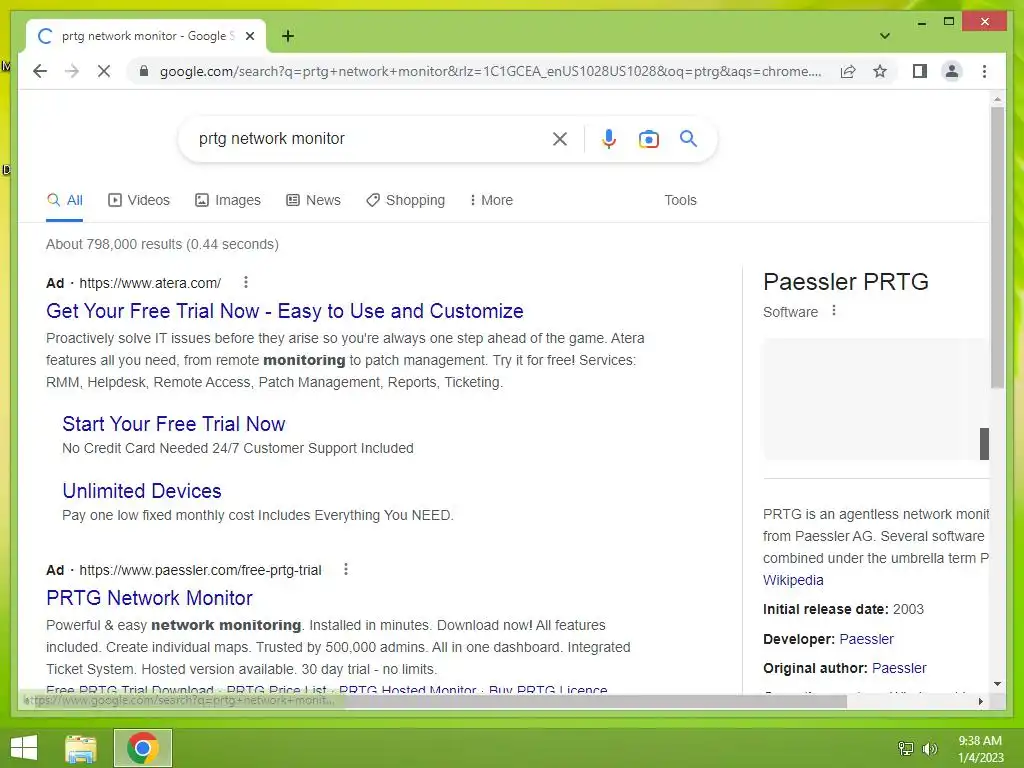The image size is (1024, 768).
Task: Click the 'Initial release date: 2003' text
Action: [843, 609]
